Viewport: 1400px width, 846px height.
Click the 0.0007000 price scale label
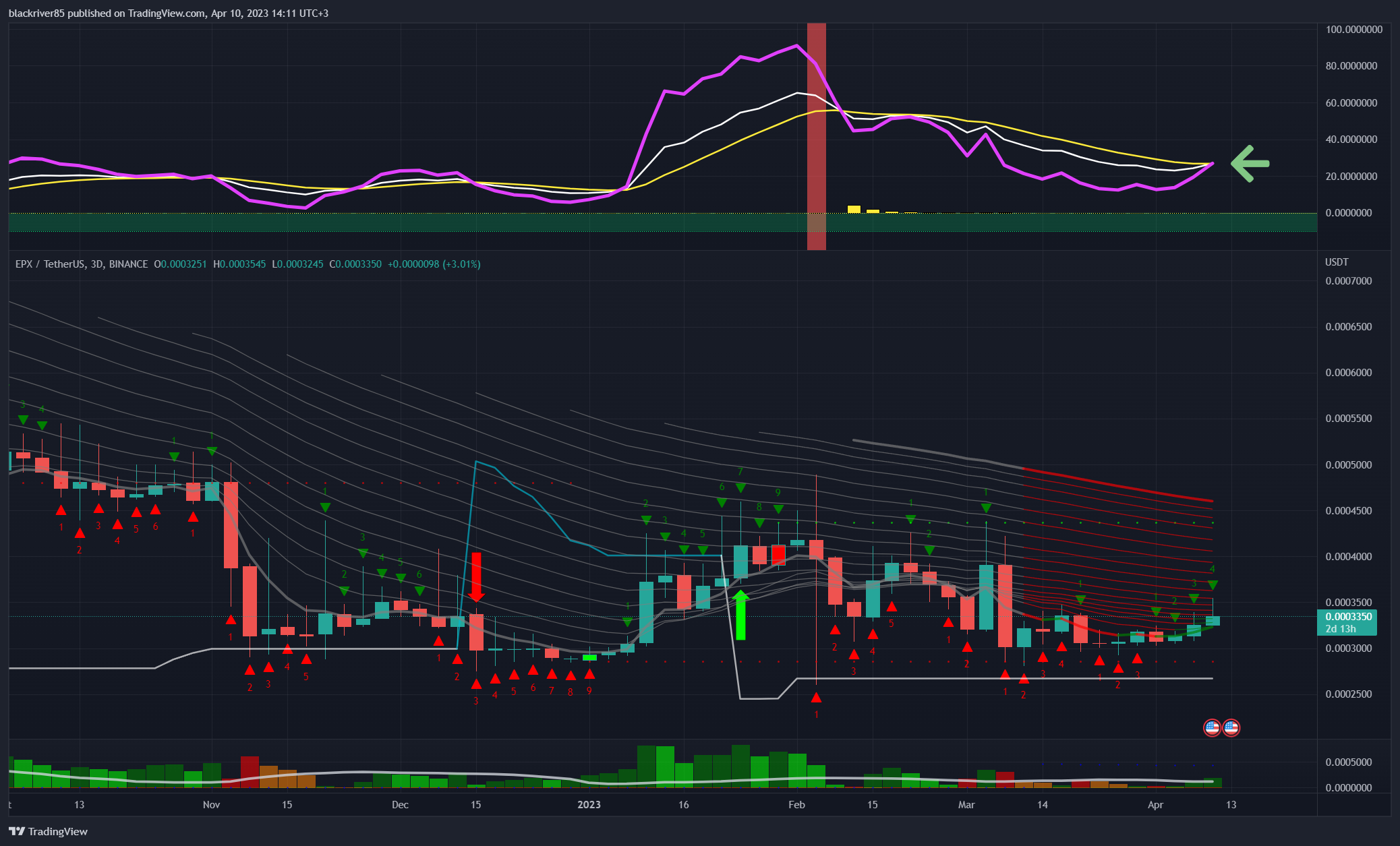pos(1349,281)
